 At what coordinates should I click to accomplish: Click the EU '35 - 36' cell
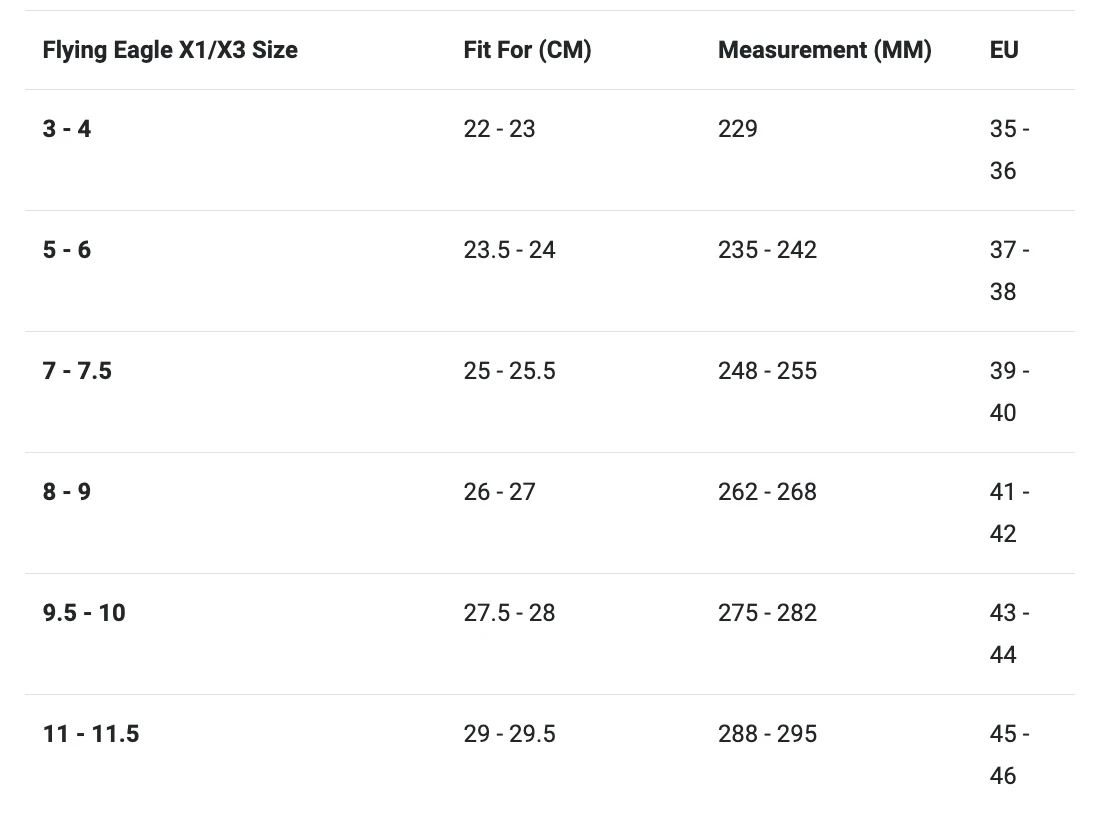(1008, 150)
